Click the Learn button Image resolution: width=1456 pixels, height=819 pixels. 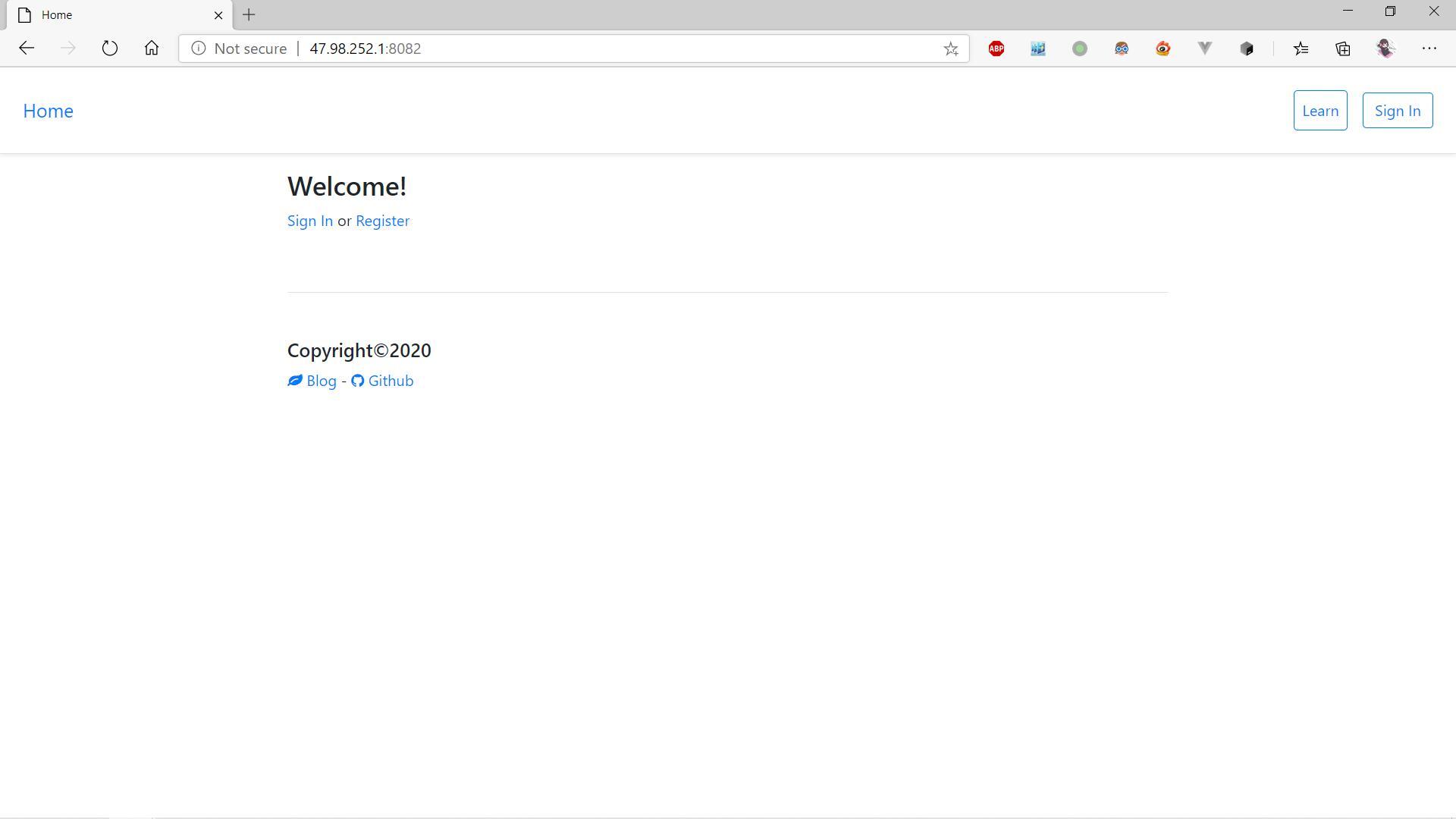click(x=1319, y=111)
